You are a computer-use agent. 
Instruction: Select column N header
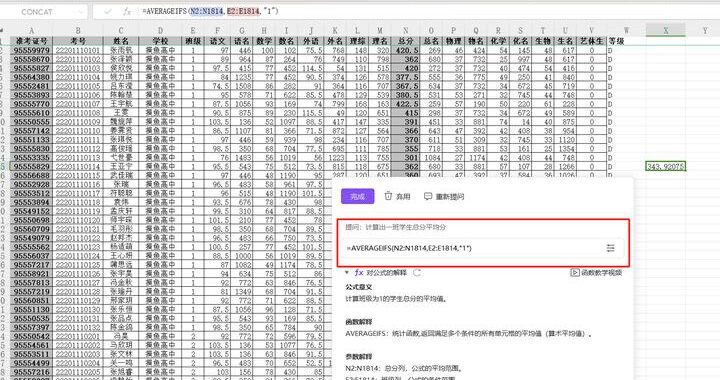point(405,31)
